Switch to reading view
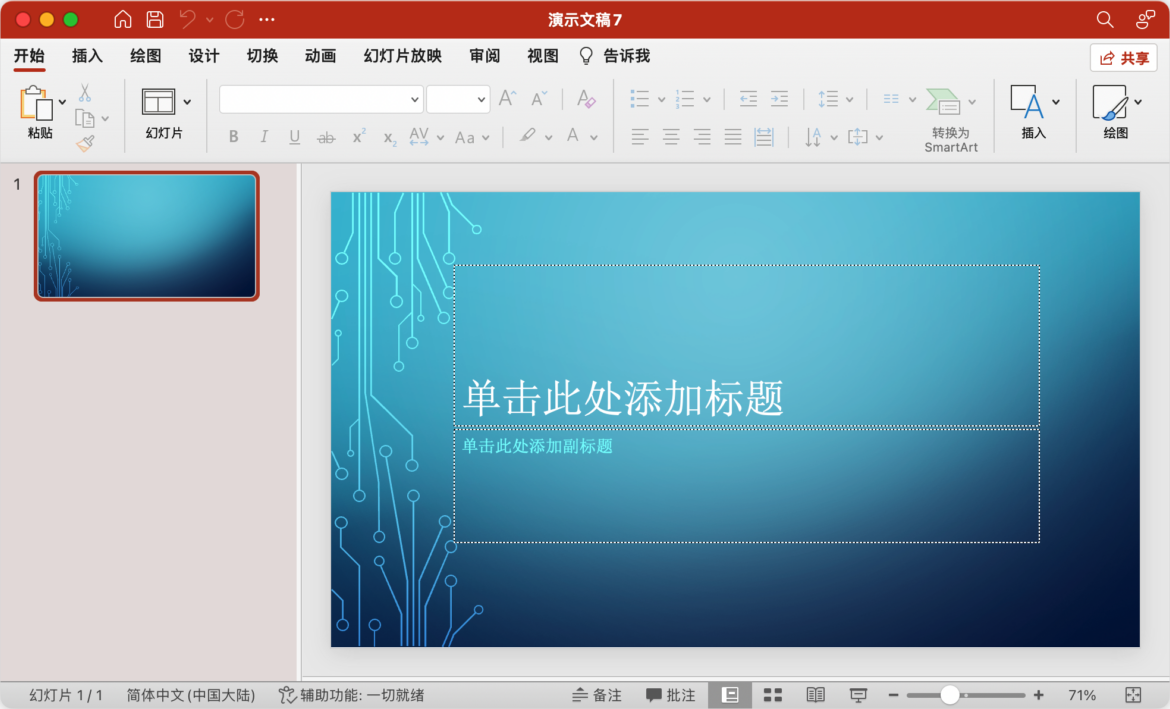This screenshot has height=709, width=1170. (815, 695)
